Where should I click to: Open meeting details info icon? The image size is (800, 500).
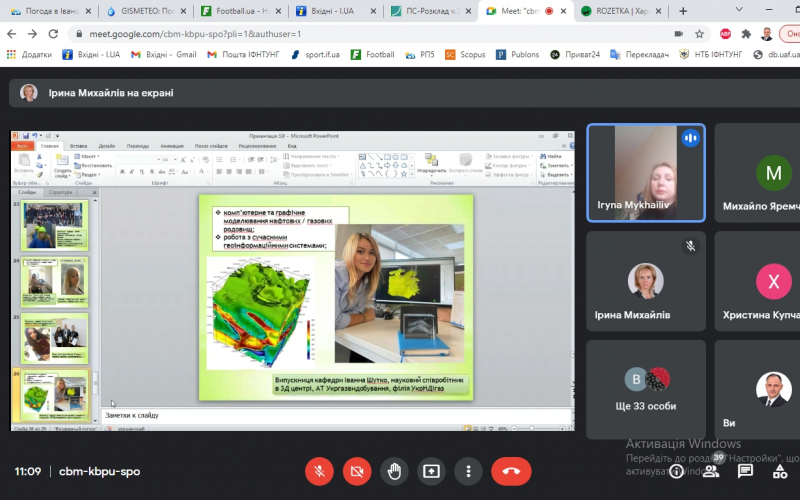pos(677,471)
